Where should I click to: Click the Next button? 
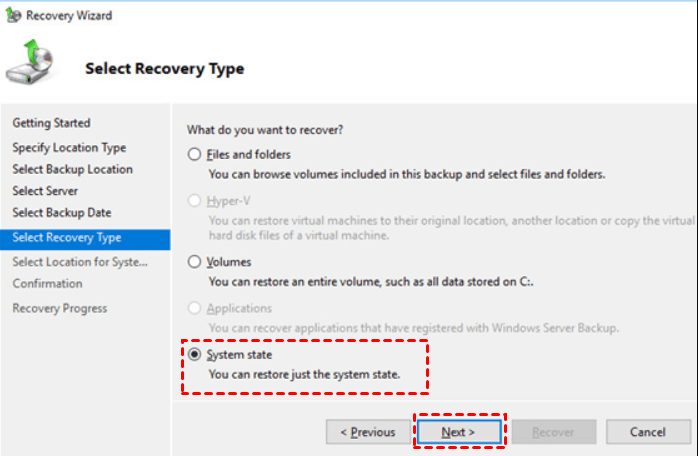[458, 432]
